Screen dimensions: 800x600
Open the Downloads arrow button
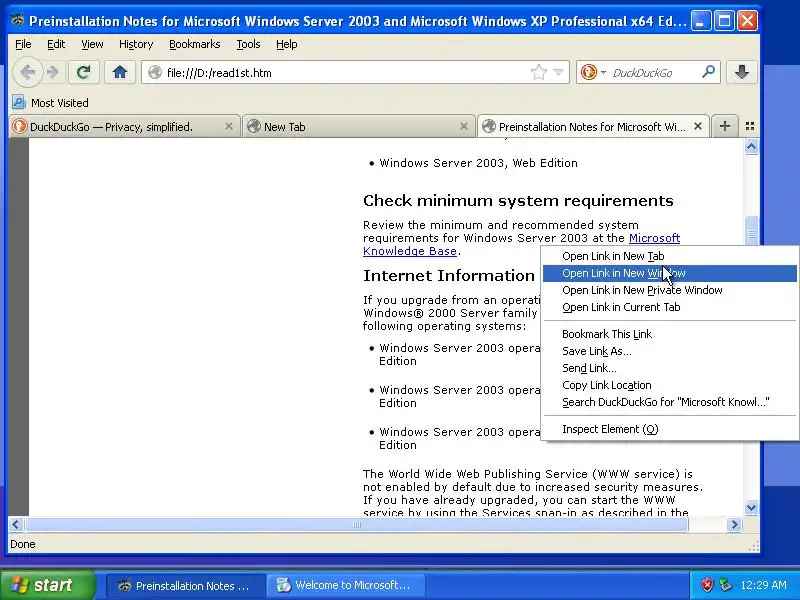pos(741,72)
